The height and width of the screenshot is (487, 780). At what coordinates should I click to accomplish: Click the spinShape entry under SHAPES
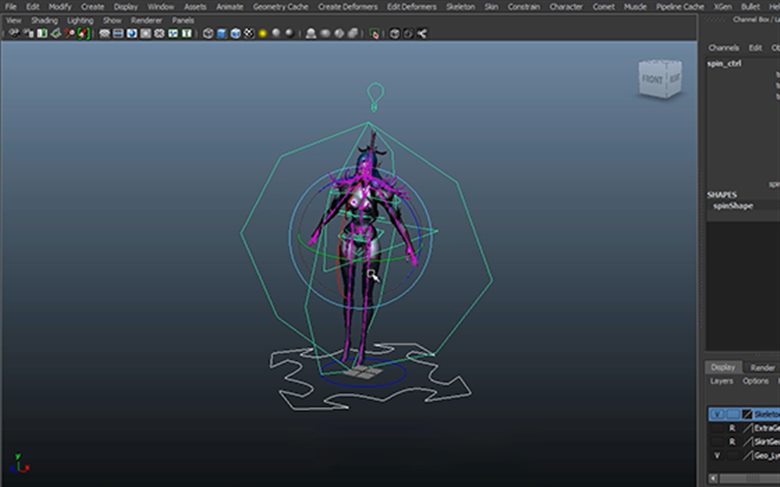tap(733, 205)
